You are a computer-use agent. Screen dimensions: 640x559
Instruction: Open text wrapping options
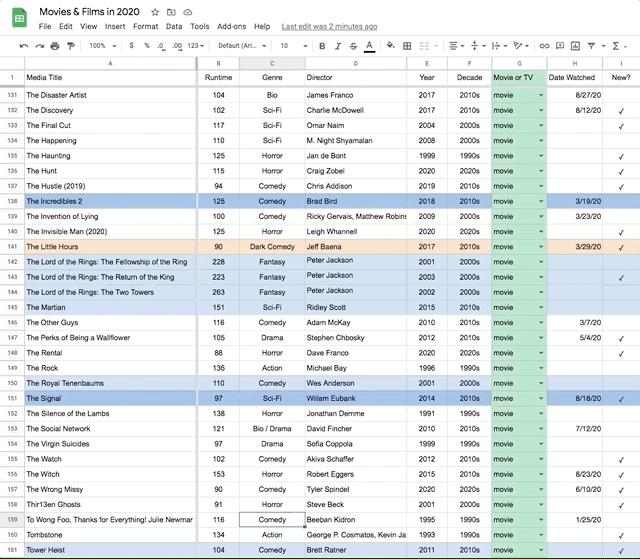click(x=499, y=46)
